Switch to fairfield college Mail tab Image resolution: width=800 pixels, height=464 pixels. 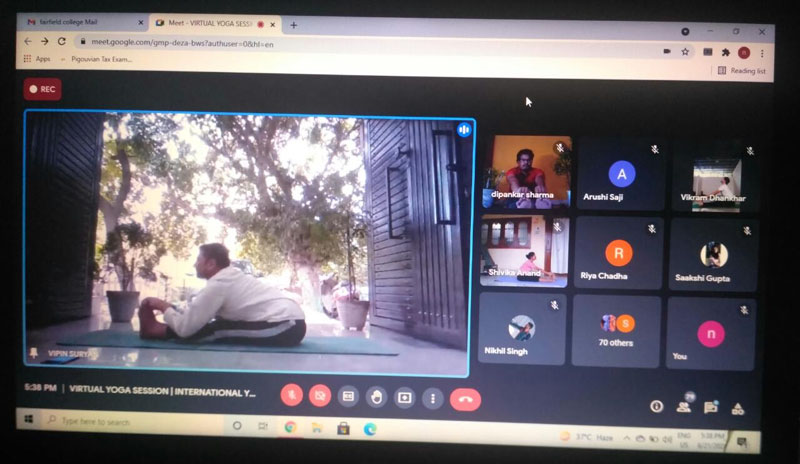point(80,22)
